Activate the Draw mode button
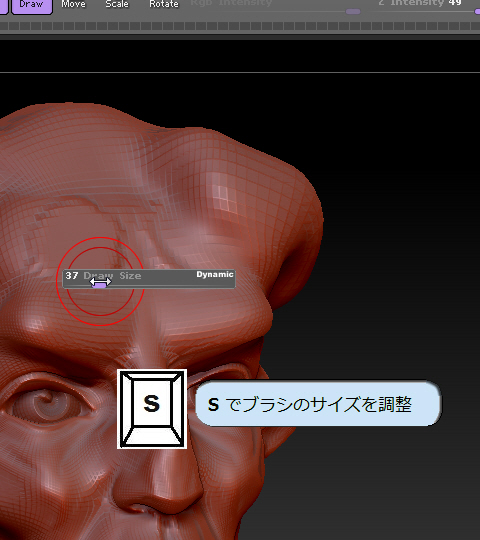The image size is (480, 540). tap(32, 5)
